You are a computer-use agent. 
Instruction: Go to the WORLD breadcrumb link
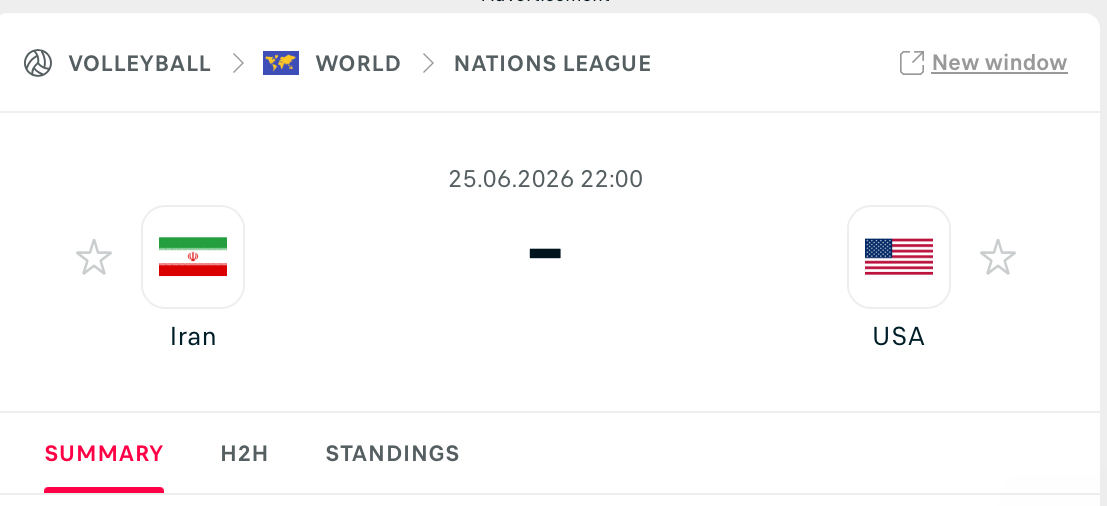[358, 64]
